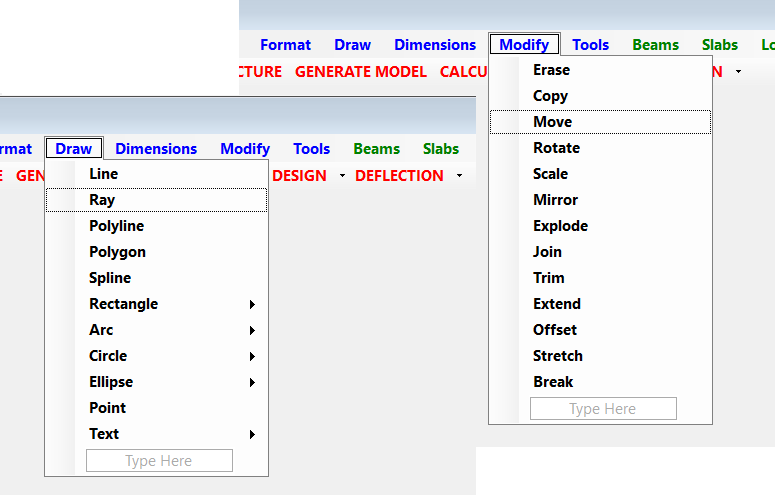
Task: Select Erase in the Modify menu
Action: [600, 70]
